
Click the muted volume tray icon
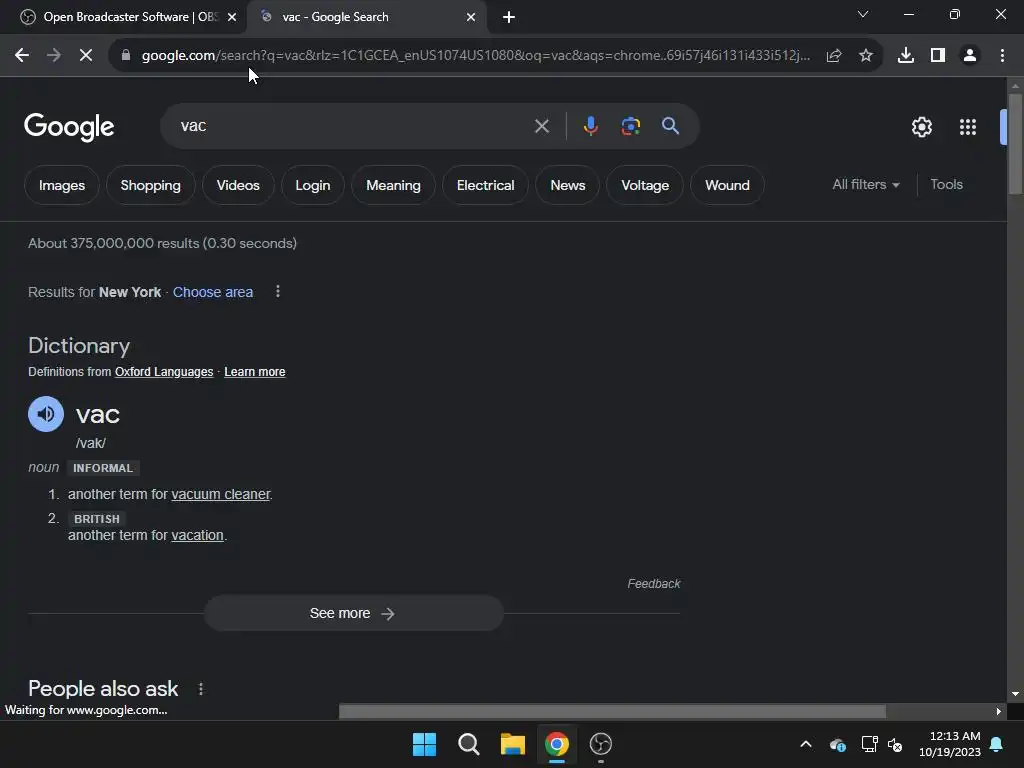tap(895, 744)
